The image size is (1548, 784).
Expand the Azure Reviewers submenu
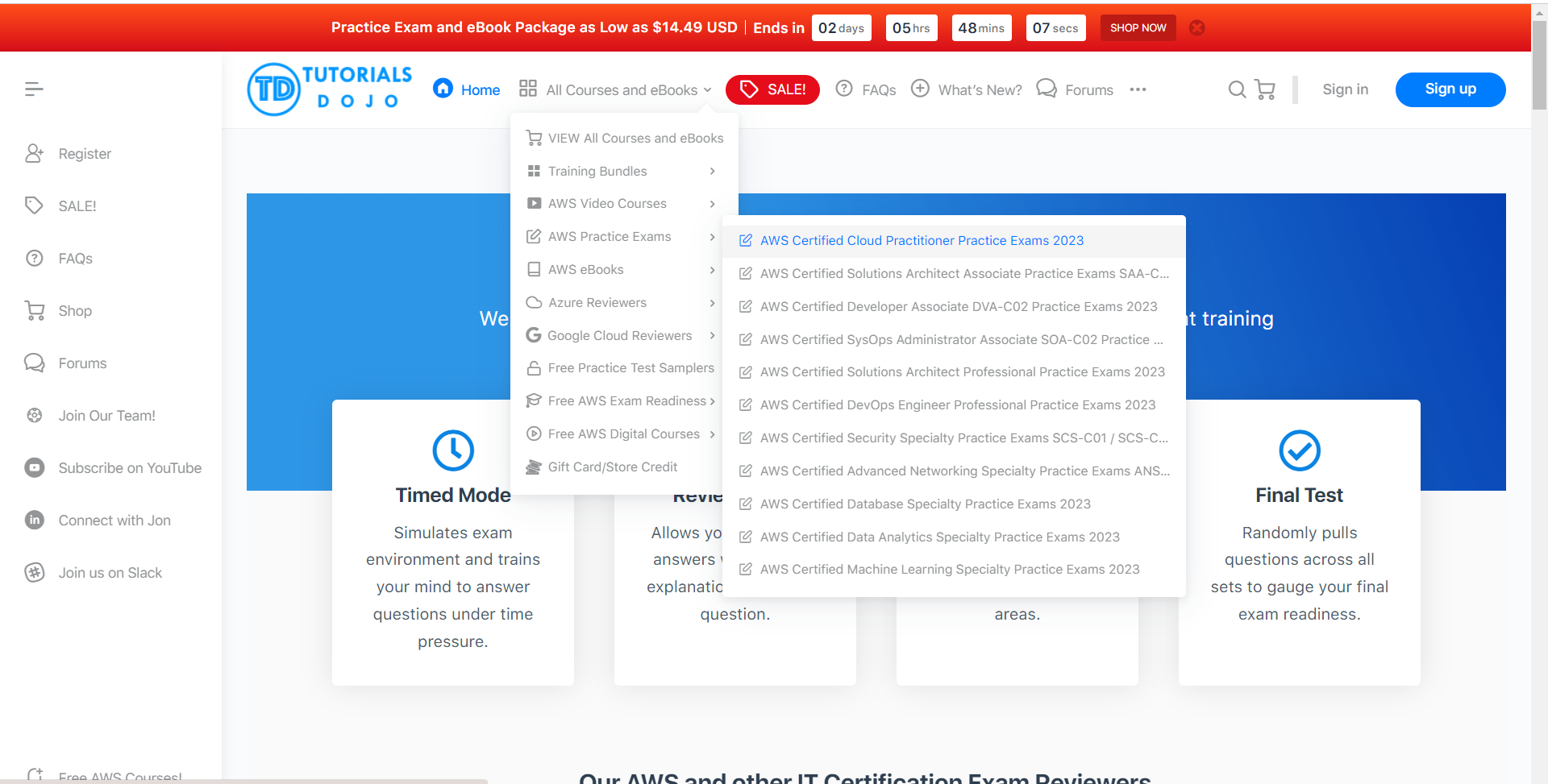[621, 303]
